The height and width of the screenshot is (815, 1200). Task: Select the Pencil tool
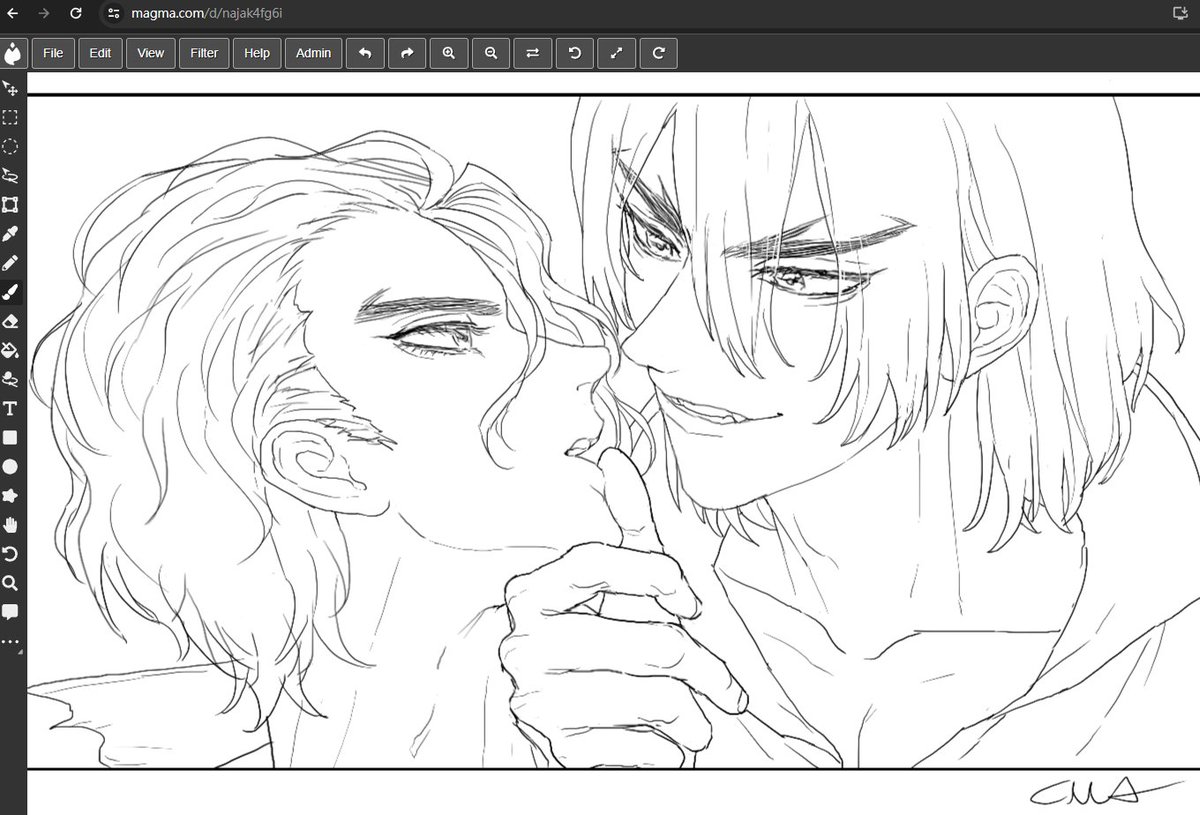[10, 263]
